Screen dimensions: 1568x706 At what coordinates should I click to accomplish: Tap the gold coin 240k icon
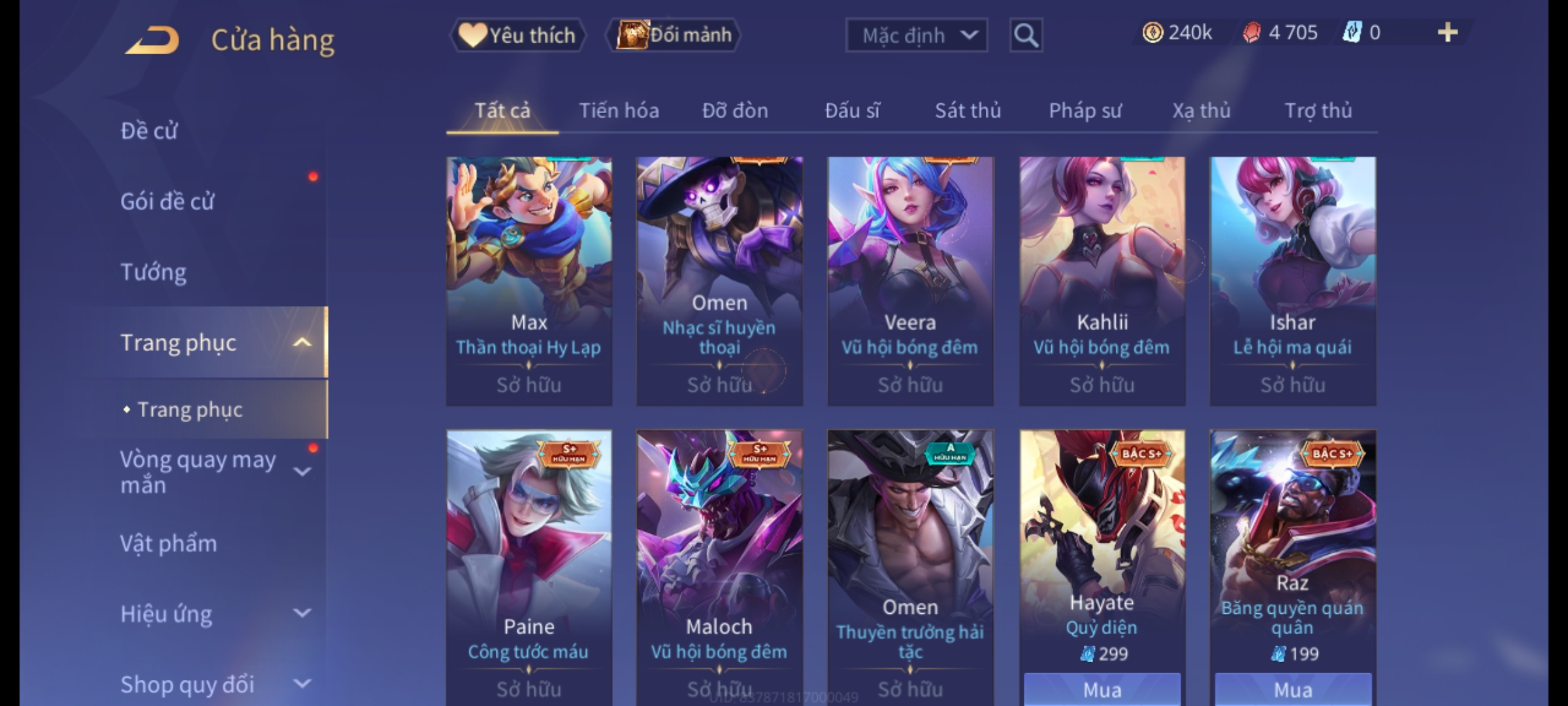click(1152, 32)
